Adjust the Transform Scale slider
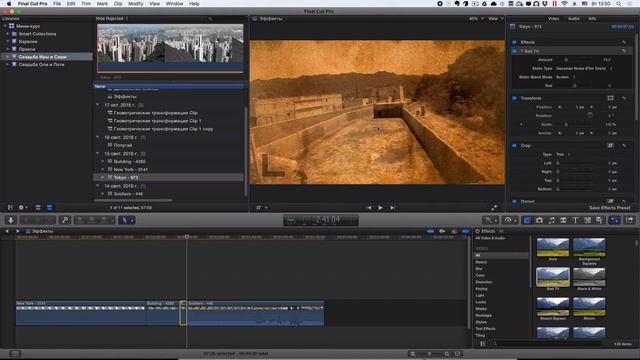 tap(566, 124)
